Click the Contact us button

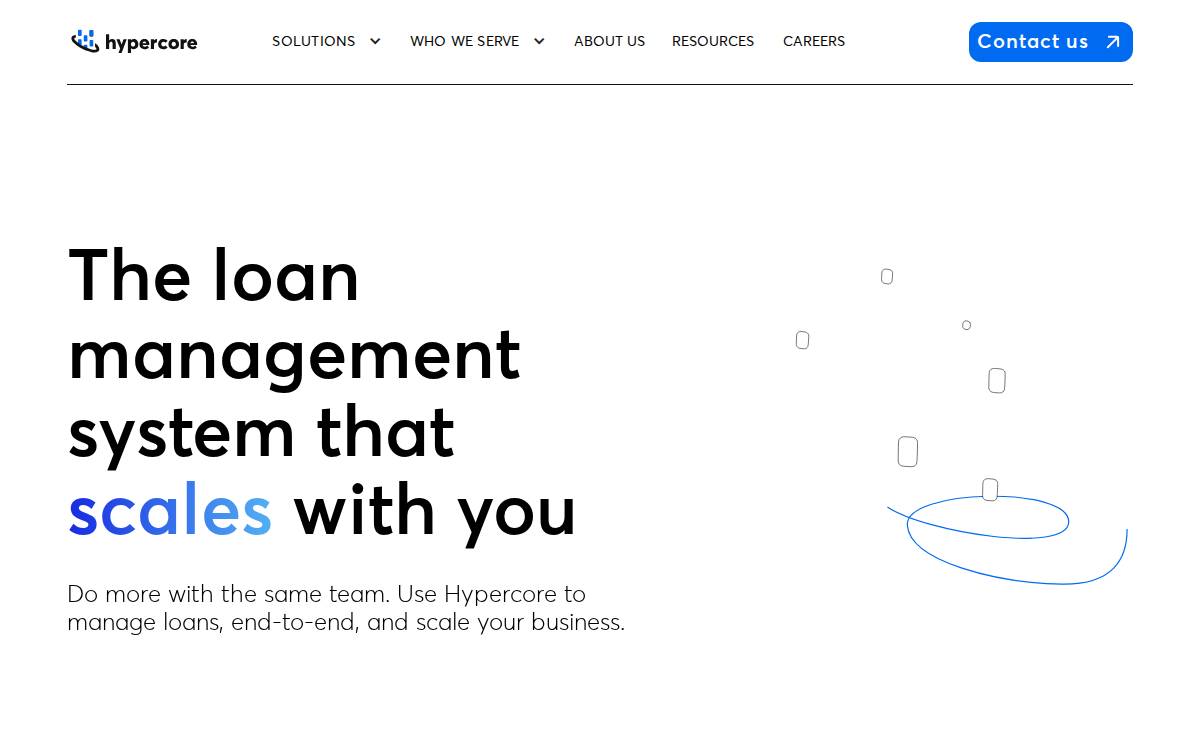click(1051, 42)
